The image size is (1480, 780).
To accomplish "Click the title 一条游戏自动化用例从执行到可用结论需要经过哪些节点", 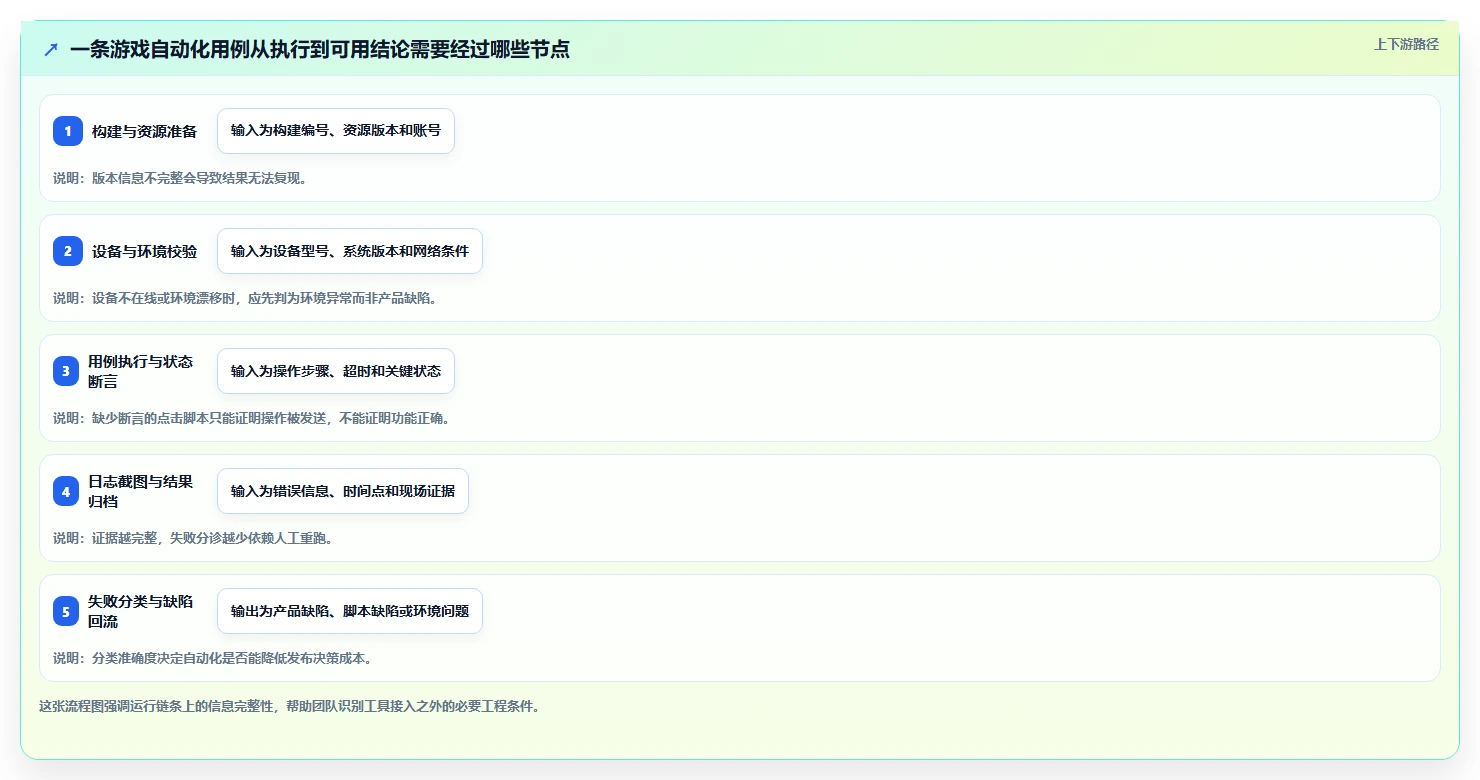I will [x=320, y=49].
